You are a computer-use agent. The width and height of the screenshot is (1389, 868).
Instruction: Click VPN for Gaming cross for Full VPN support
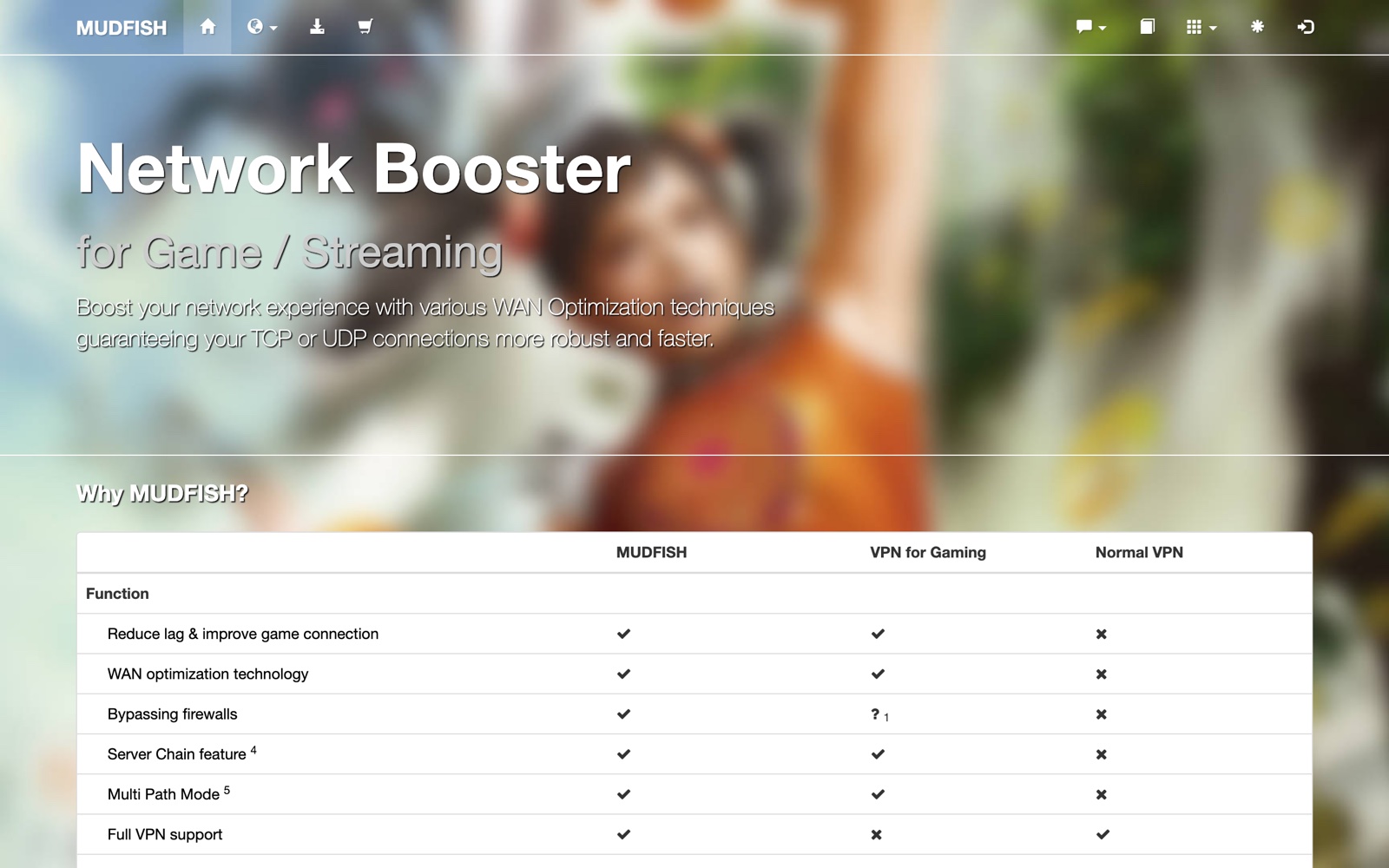pyautogui.click(x=876, y=835)
